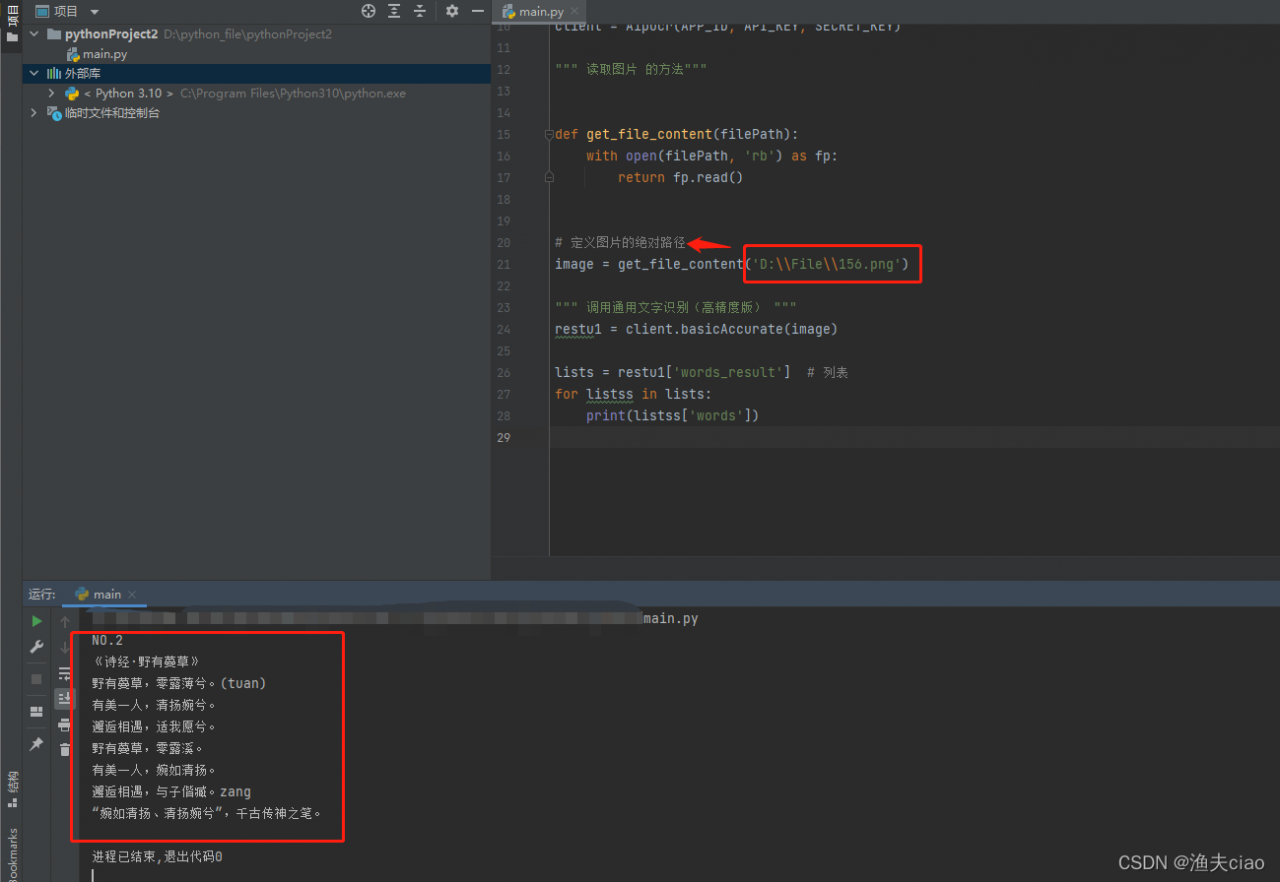Expand the 临时文件和控制台 node
Viewport: 1280px width, 882px height.
point(35,113)
